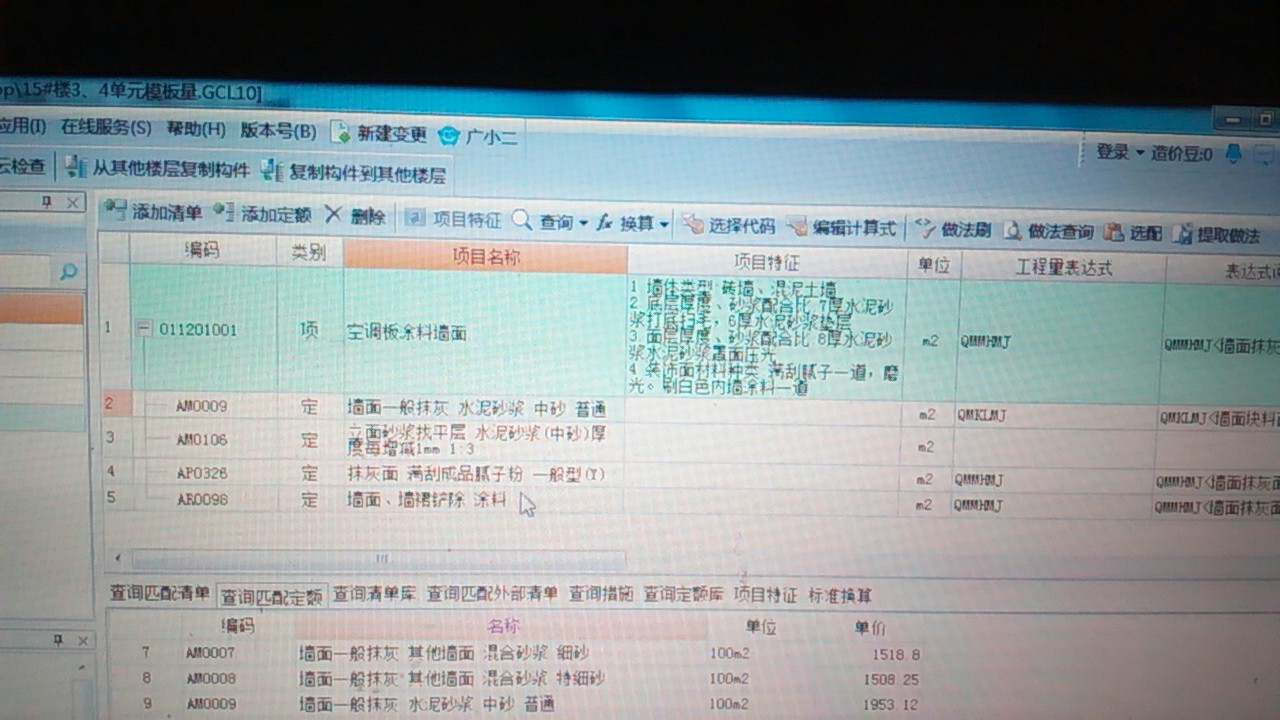Screen dimensions: 1280x720
Task: Click the left panel search magnifier
Action: 68,271
